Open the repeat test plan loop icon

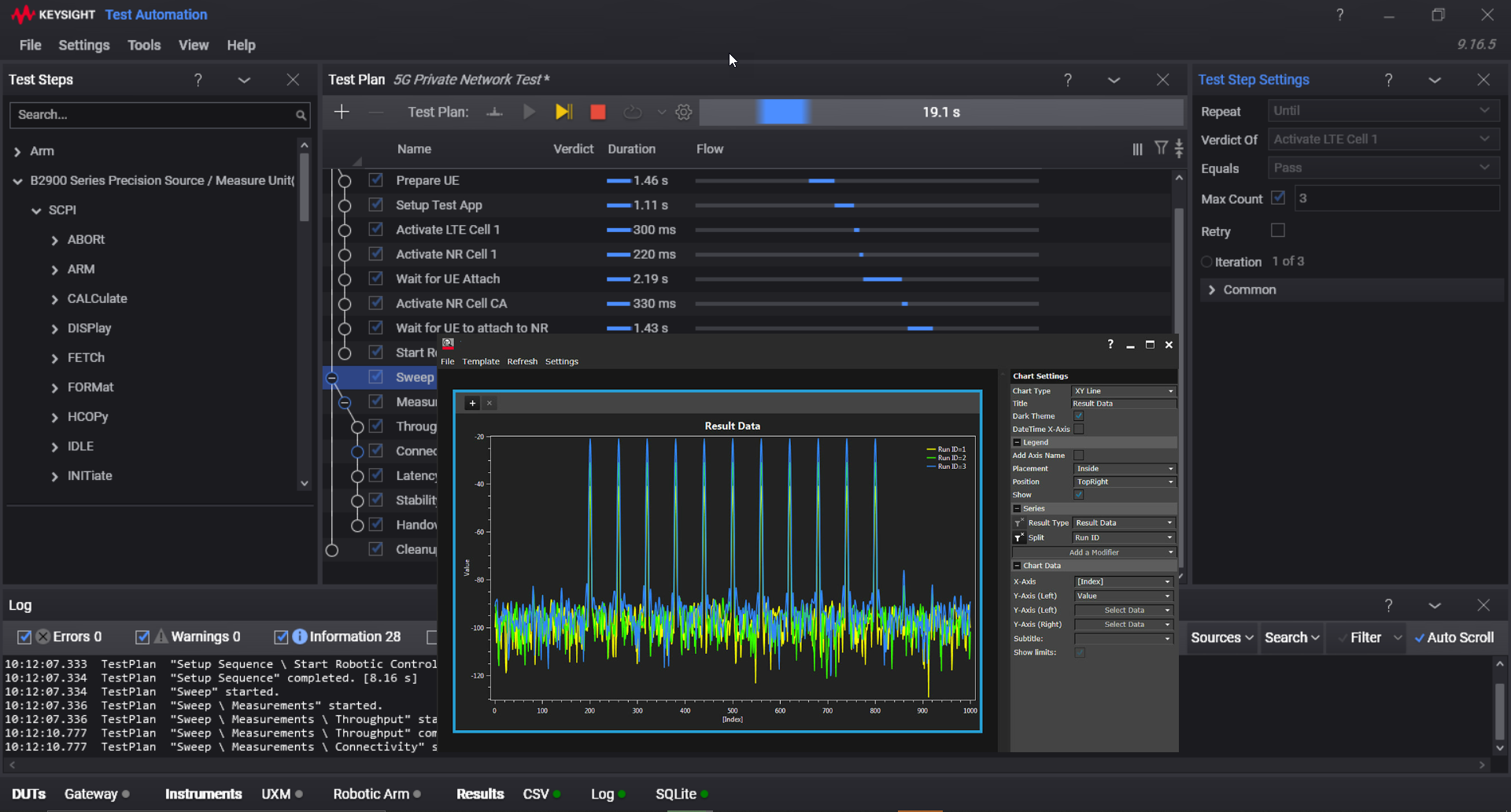click(632, 112)
